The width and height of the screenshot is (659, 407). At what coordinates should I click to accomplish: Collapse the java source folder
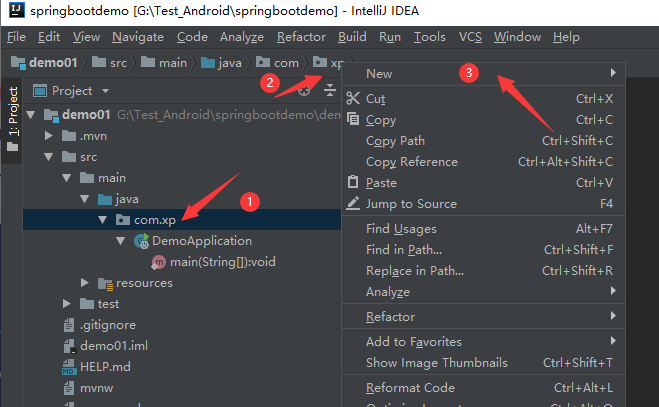pos(84,199)
